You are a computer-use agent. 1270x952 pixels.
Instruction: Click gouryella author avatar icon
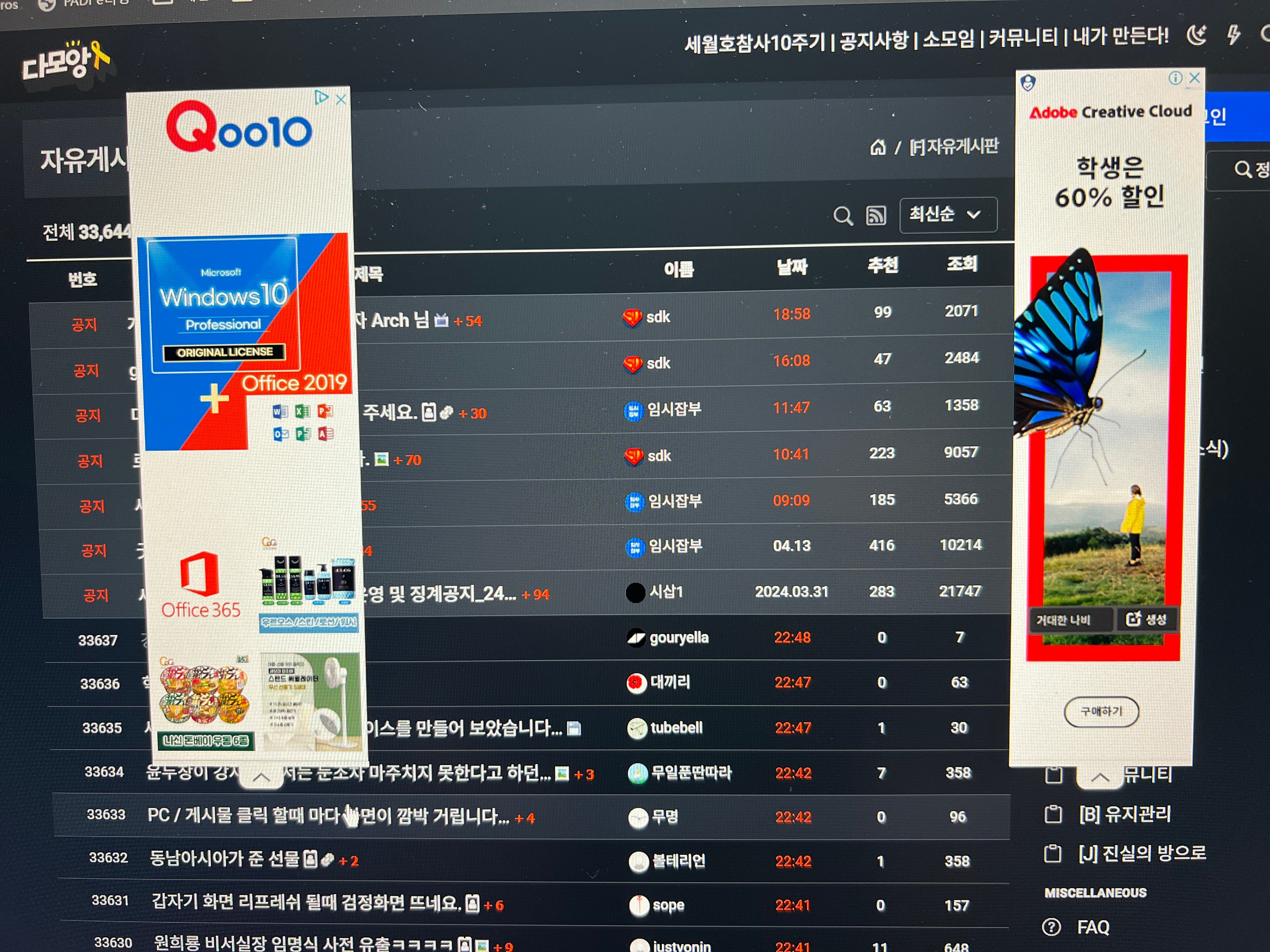coord(636,637)
